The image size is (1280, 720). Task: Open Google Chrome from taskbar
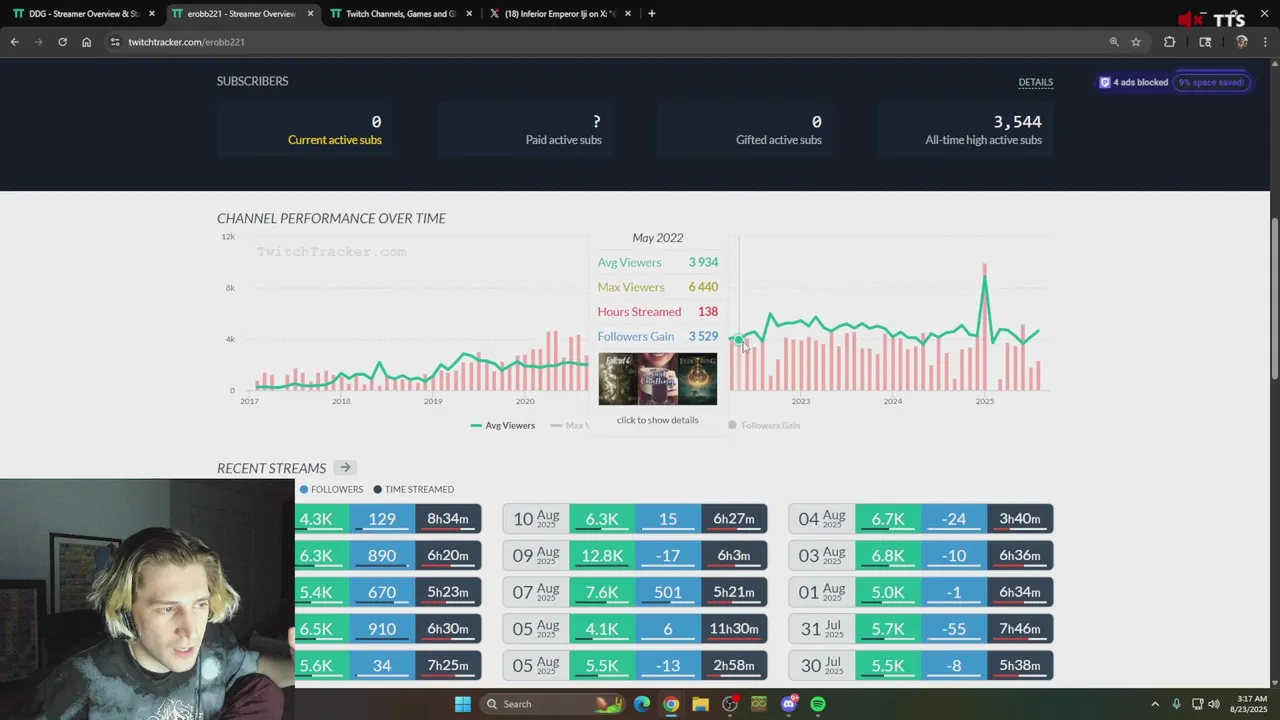click(x=671, y=704)
